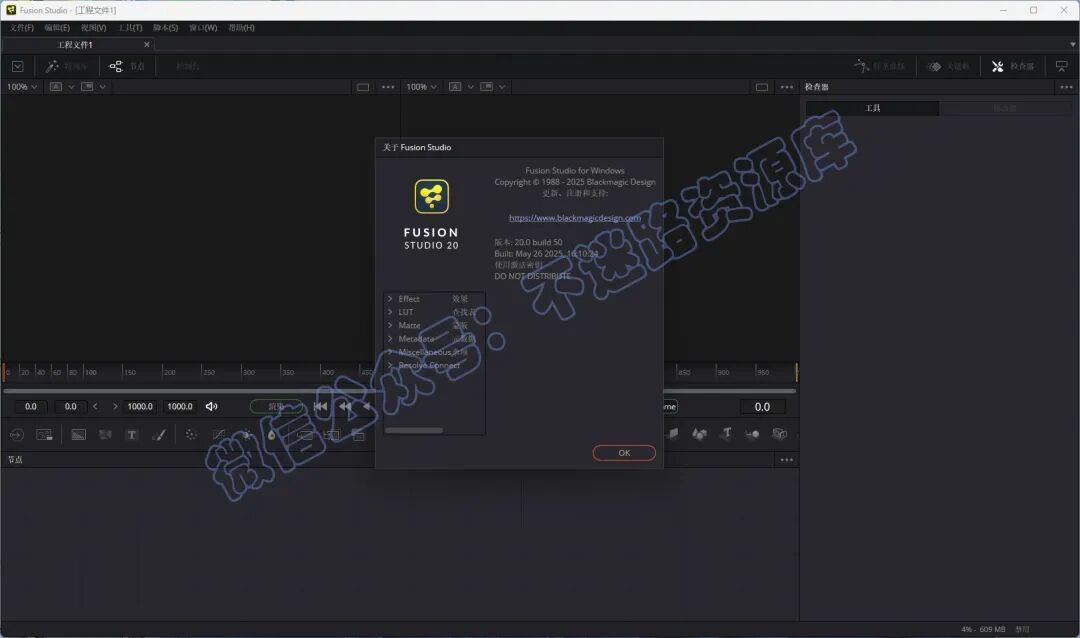Jump to the first frame
1080x638 pixels.
320,407
